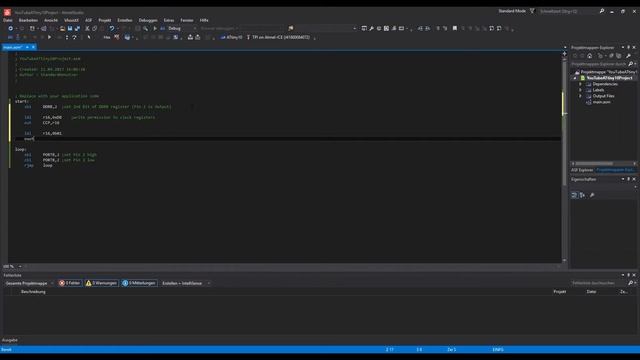Focus the Projektmappen Explorer search box
Viewport: 640px width, 360px height.
[599, 64]
